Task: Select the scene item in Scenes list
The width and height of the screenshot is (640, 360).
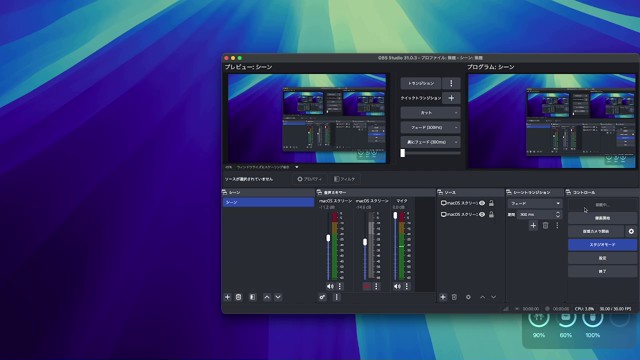Action: tap(268, 202)
